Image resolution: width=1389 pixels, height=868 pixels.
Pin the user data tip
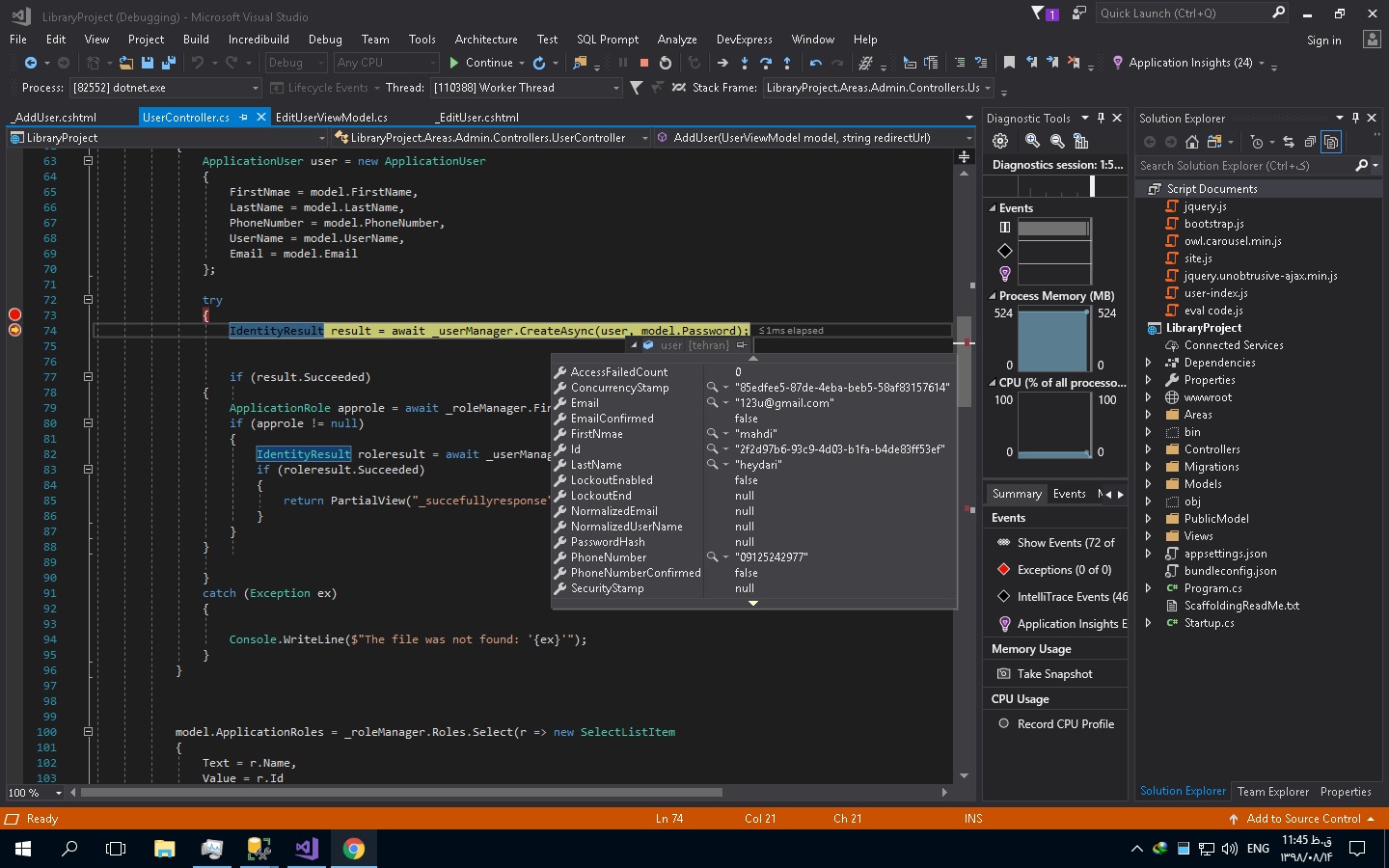click(741, 345)
